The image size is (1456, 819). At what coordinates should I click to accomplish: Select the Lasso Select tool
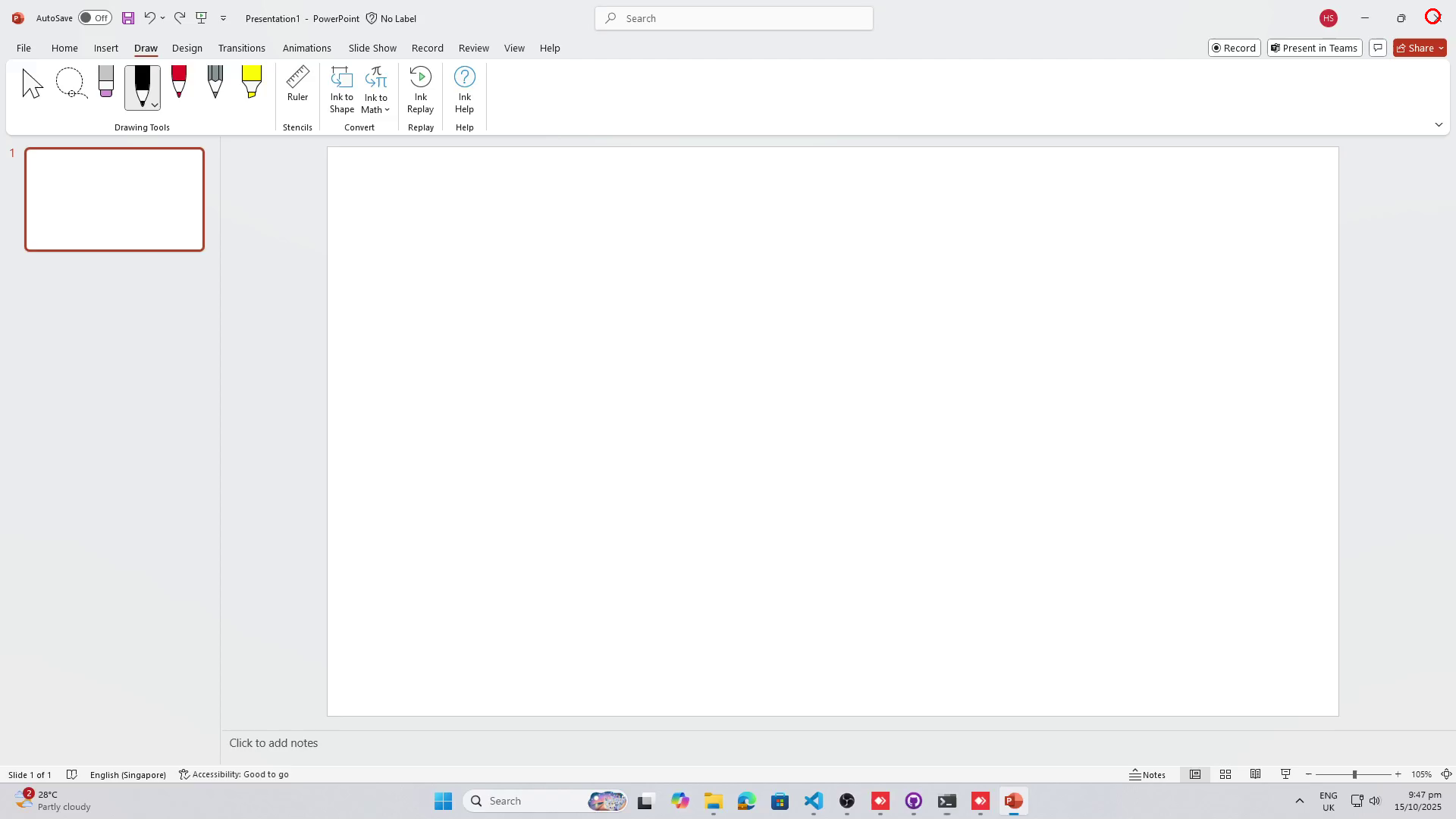click(x=71, y=83)
